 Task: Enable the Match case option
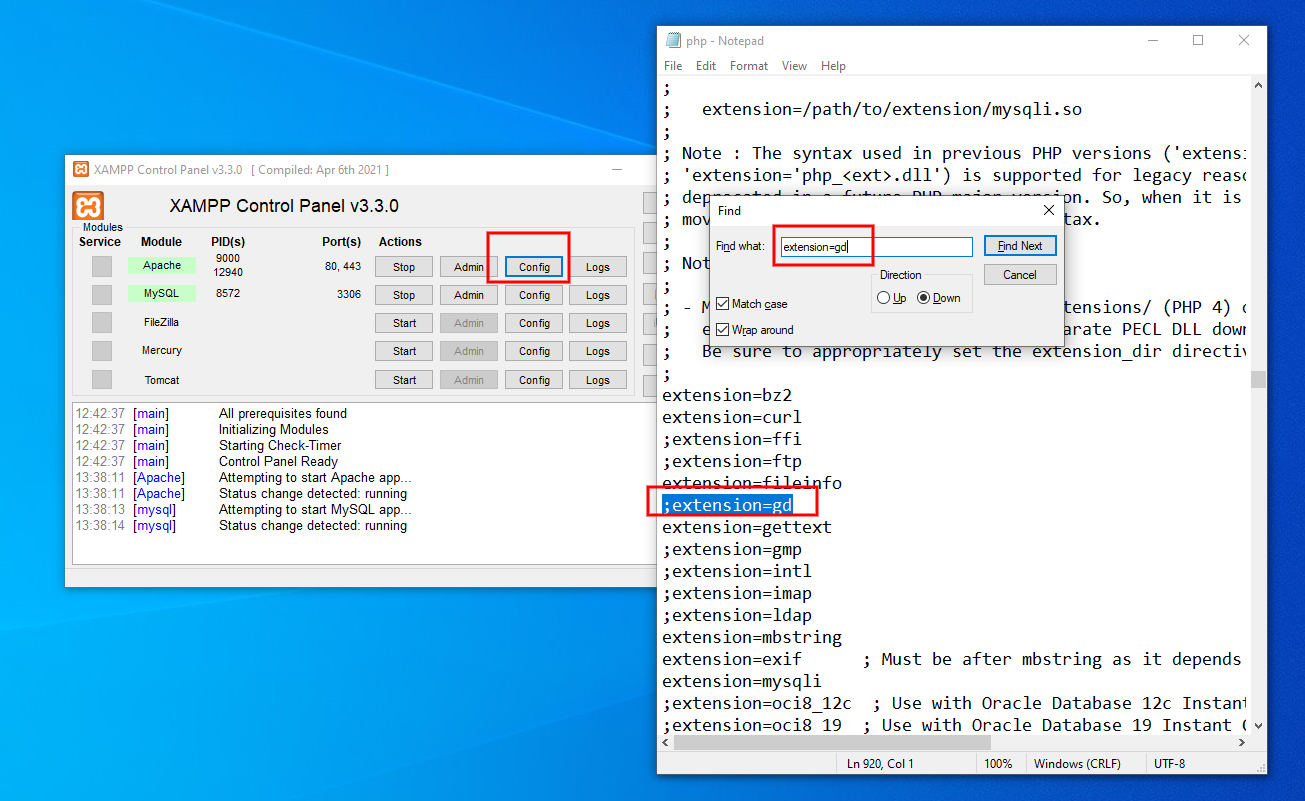point(724,303)
